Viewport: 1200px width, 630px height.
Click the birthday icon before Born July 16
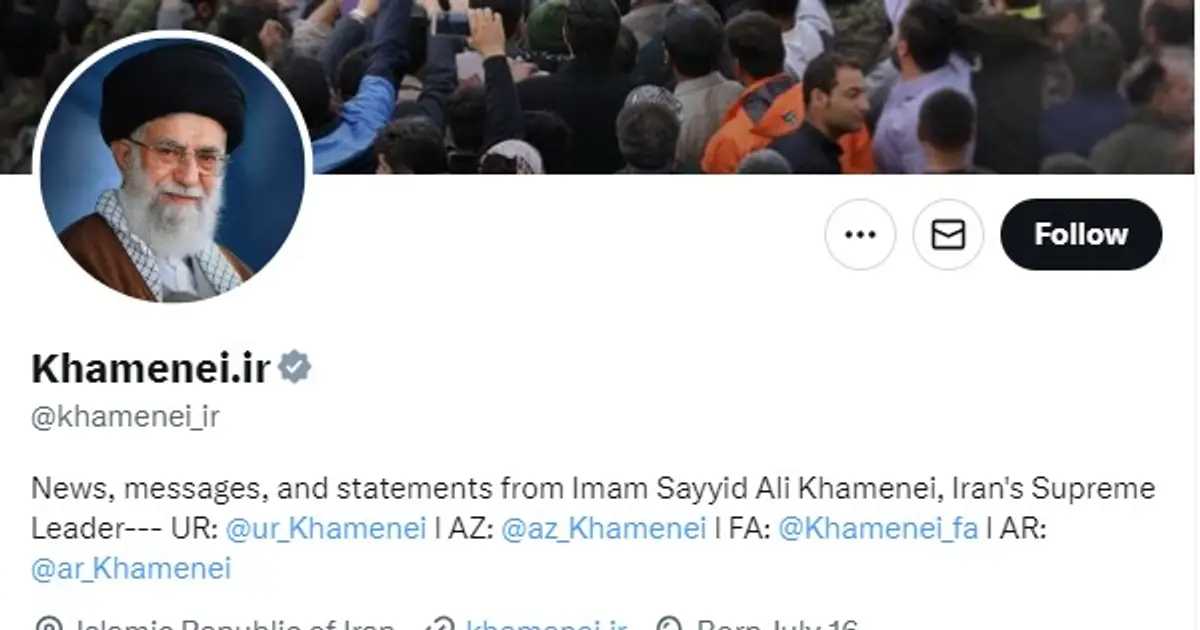click(668, 626)
